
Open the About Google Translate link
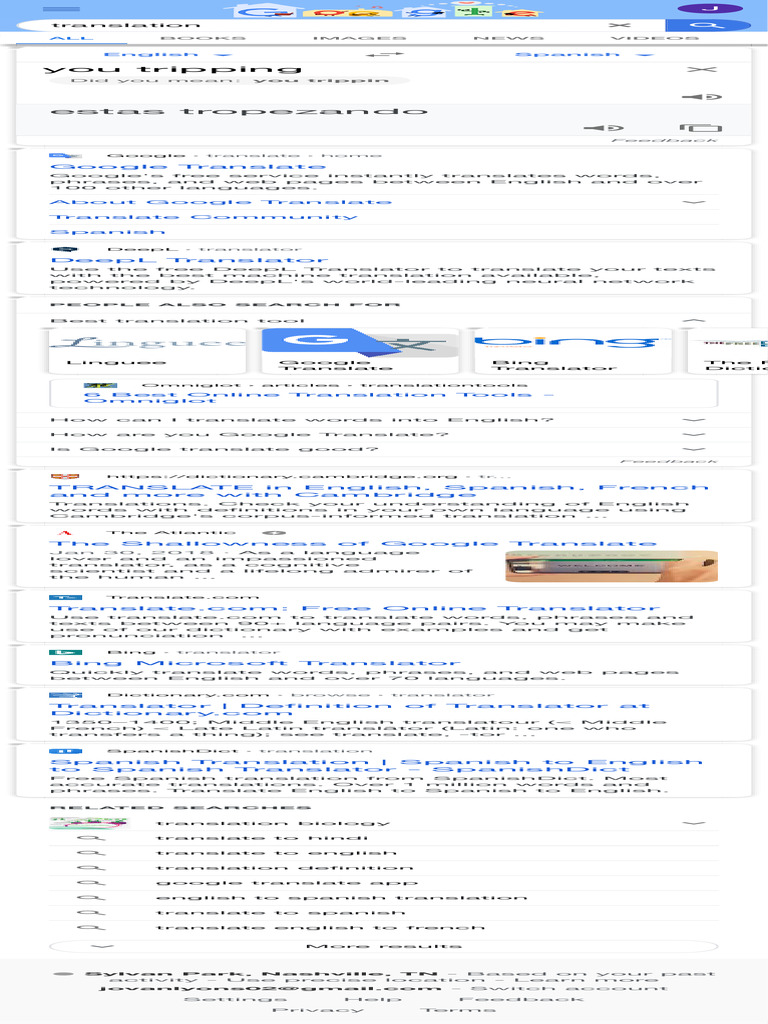[x=221, y=202]
